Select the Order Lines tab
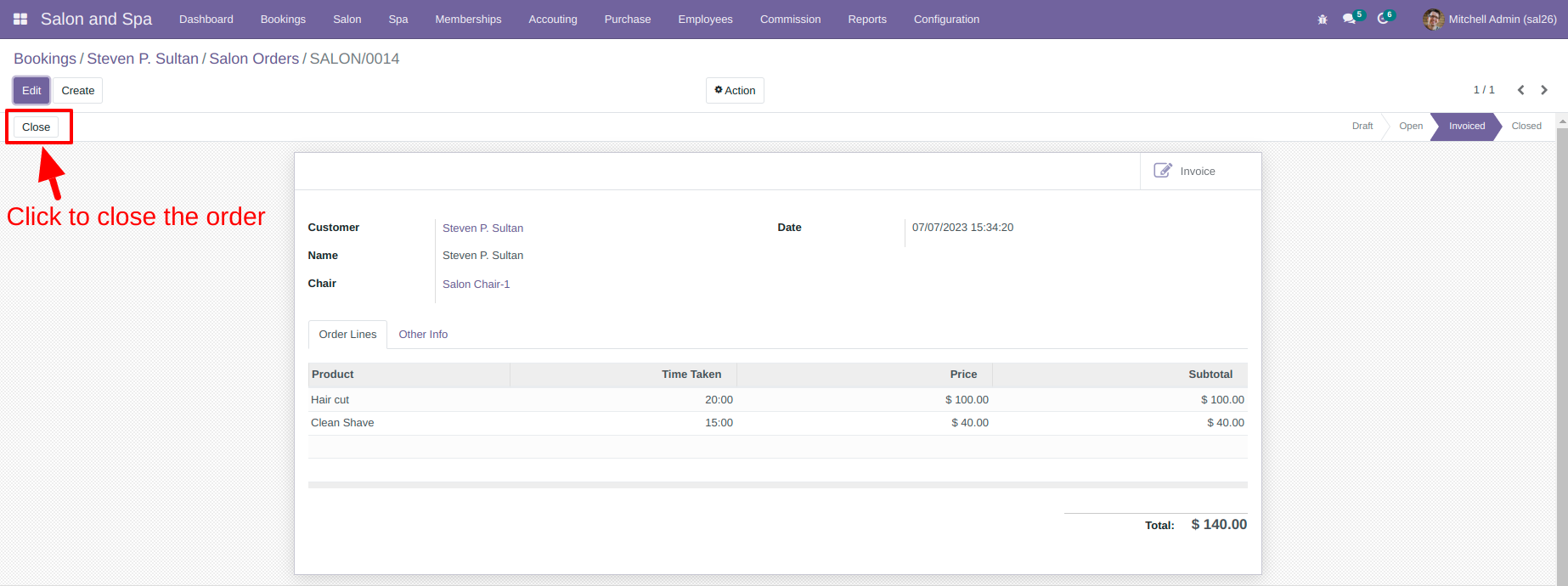Viewport: 1568px width, 586px height. 347,335
